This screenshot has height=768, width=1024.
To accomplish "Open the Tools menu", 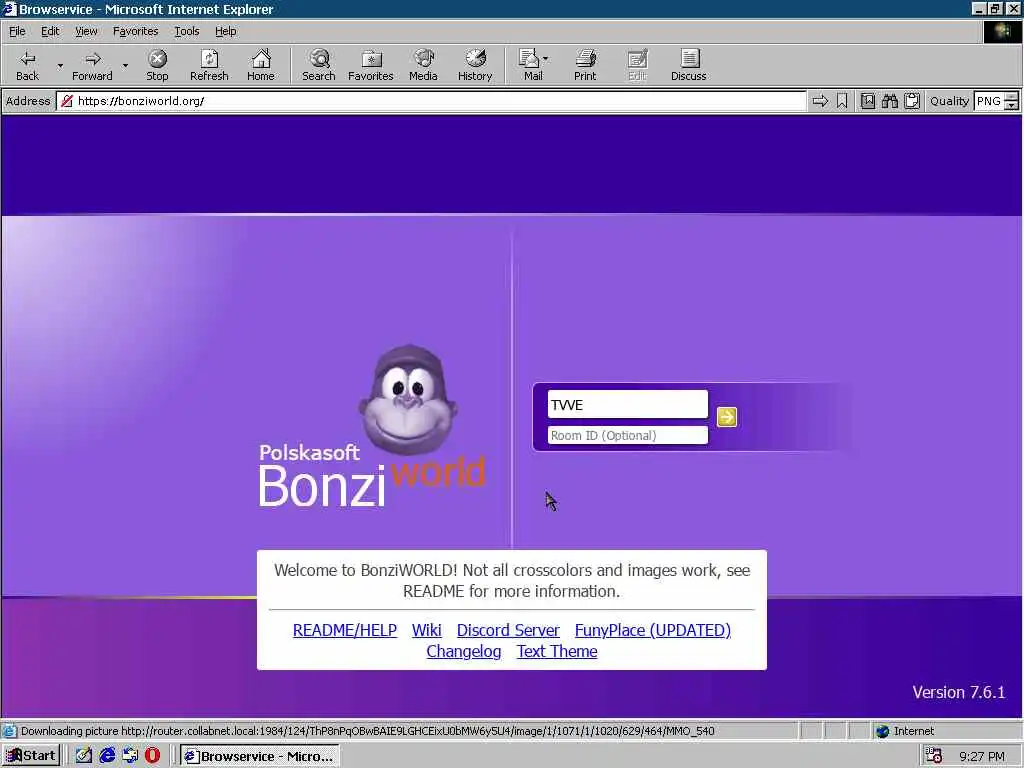I will 187,31.
